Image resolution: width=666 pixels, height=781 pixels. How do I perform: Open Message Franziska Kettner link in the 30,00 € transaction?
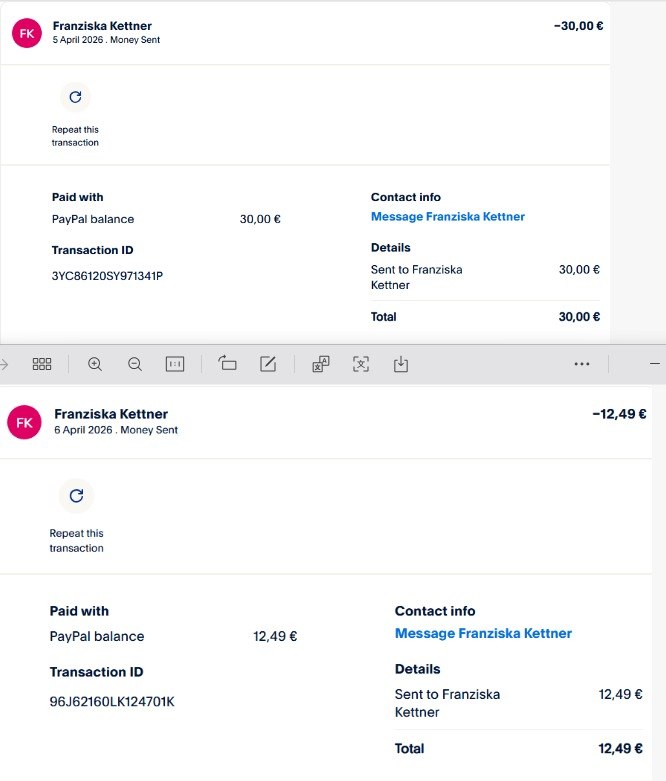[447, 217]
